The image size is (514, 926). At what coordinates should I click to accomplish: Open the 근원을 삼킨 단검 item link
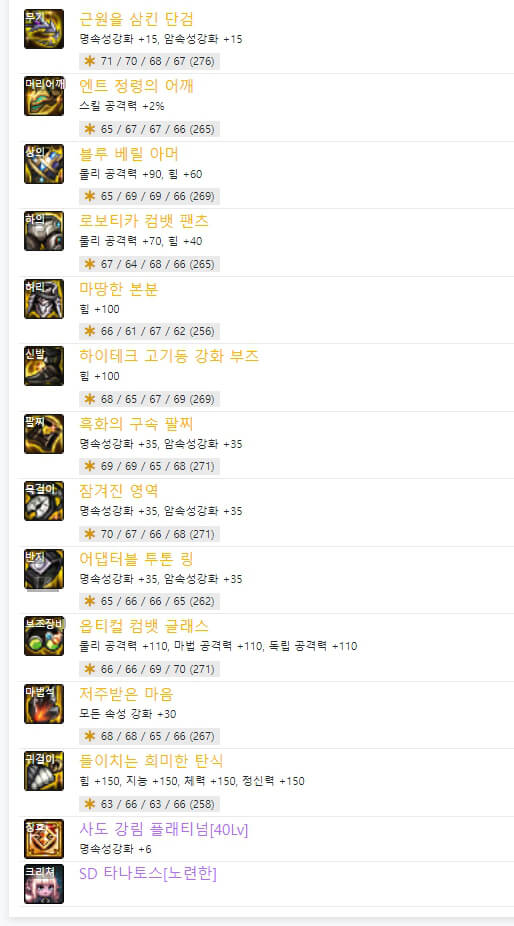coord(136,19)
